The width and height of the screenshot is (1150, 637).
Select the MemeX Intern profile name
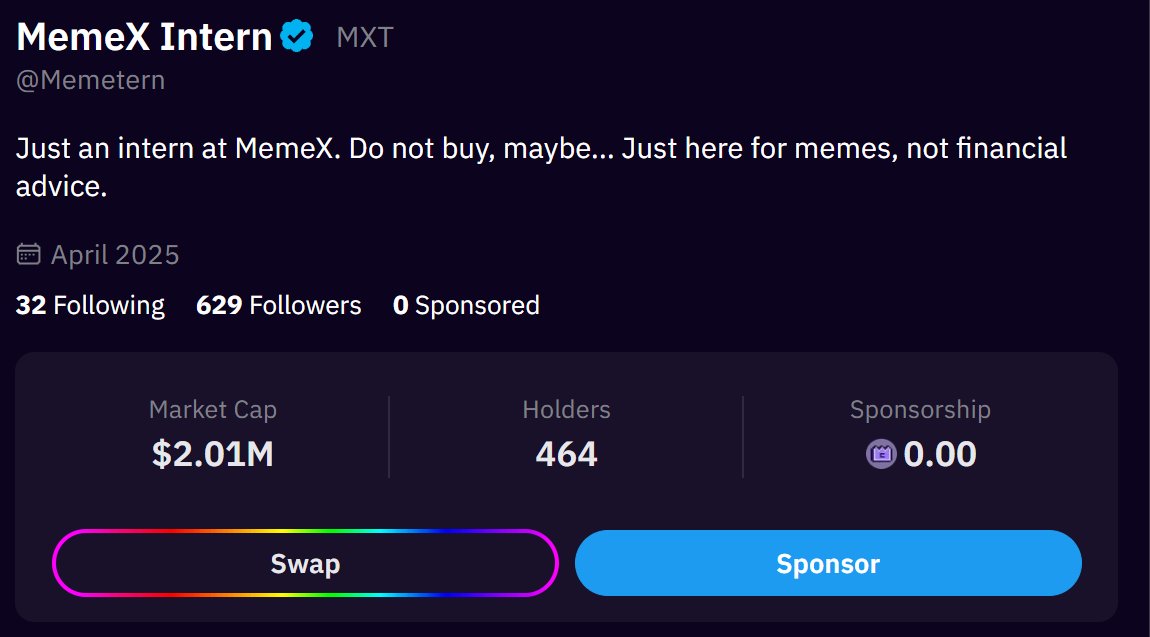pos(144,37)
